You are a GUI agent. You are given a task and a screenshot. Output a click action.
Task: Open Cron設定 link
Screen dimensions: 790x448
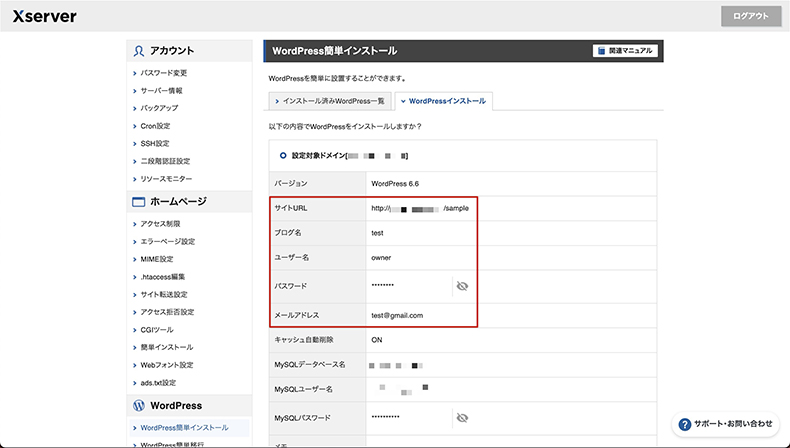click(155, 126)
